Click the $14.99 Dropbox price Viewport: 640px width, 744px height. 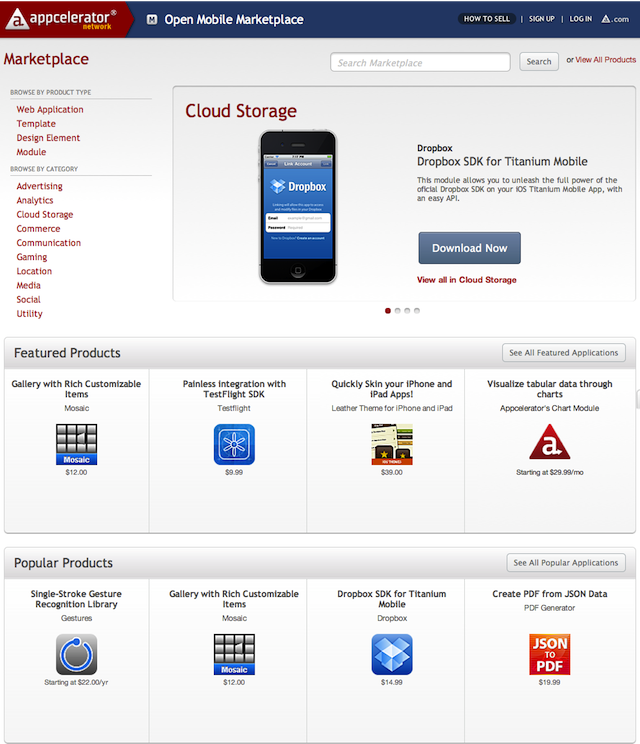coord(392,682)
